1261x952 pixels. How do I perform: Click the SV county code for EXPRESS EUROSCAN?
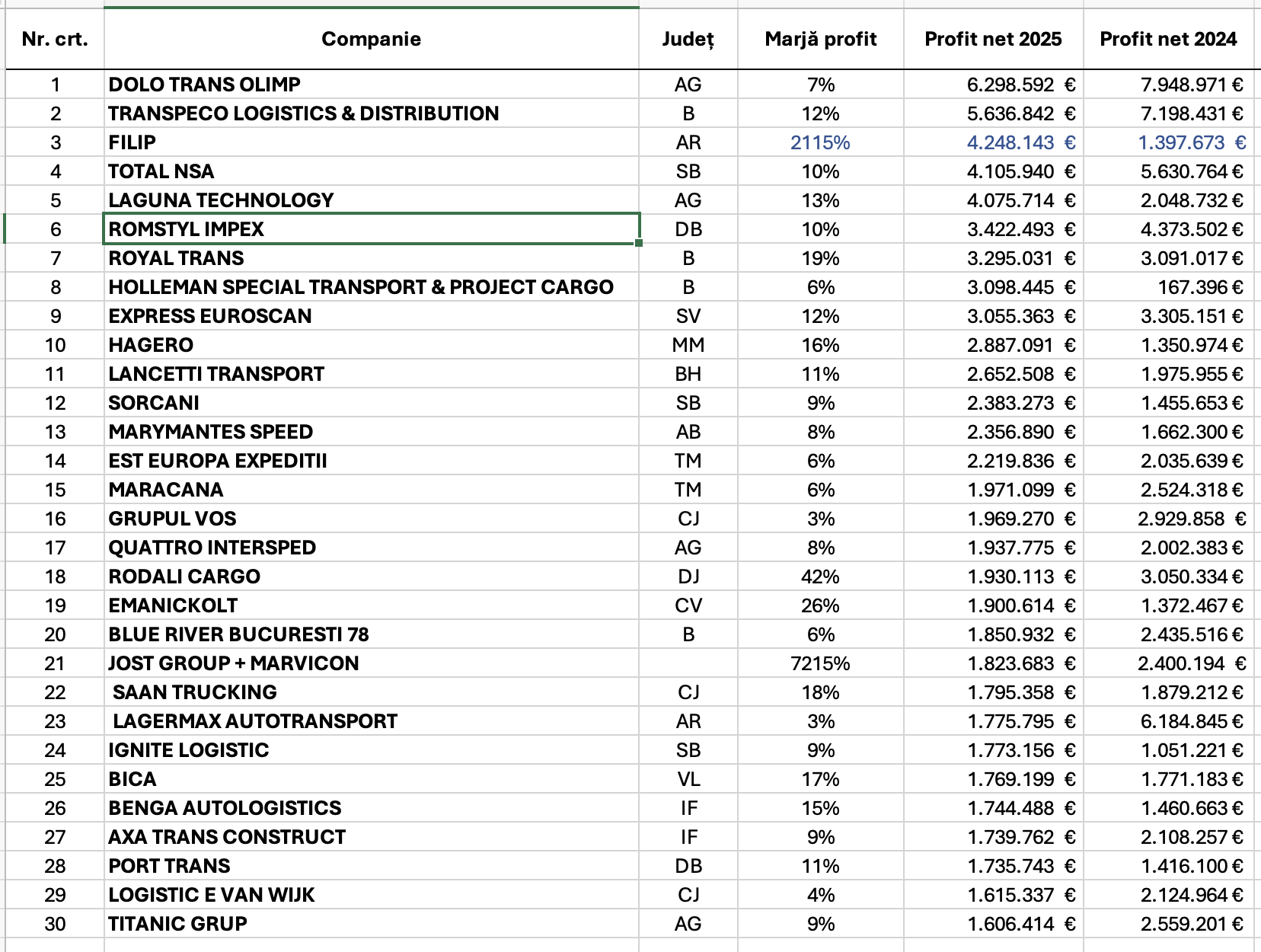688,316
